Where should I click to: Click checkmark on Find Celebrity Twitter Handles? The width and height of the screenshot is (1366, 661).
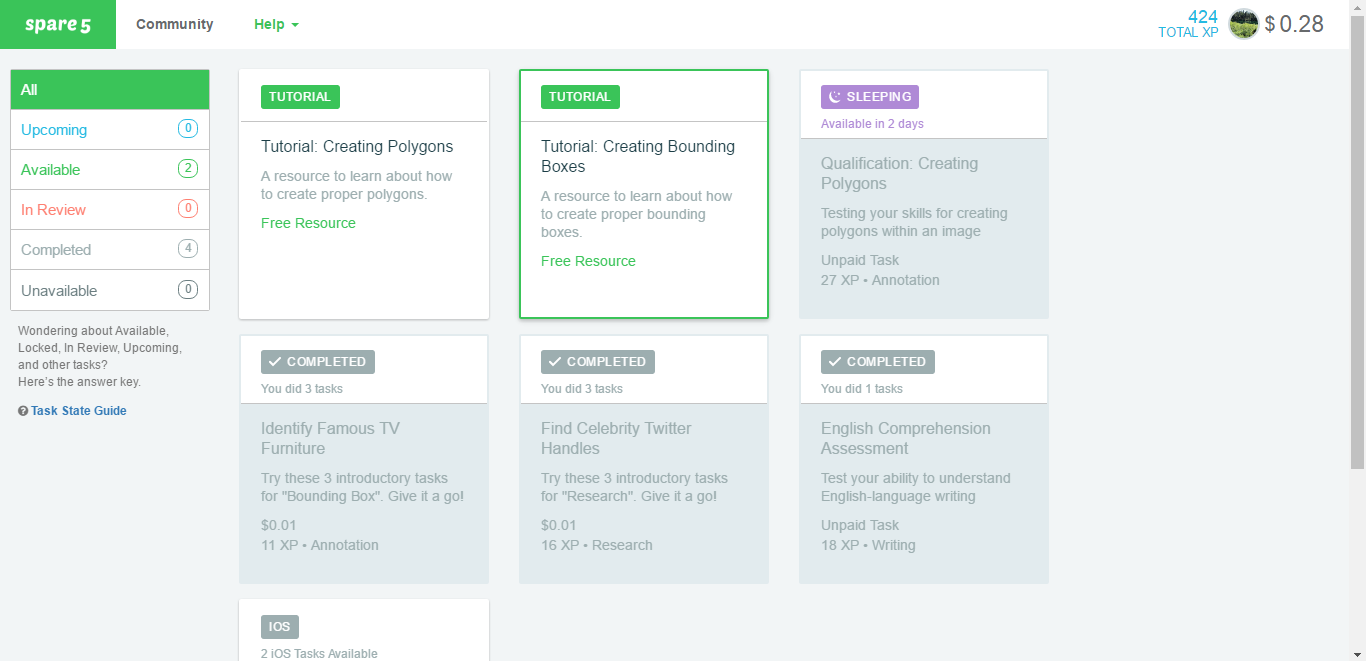tap(555, 362)
